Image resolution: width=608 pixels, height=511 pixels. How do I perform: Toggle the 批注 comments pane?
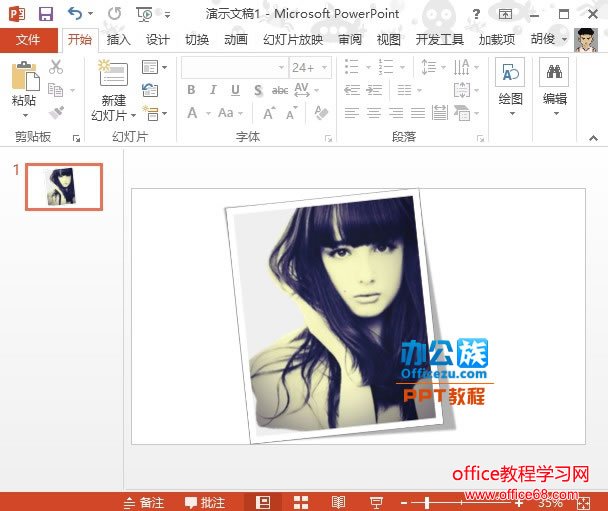click(205, 503)
